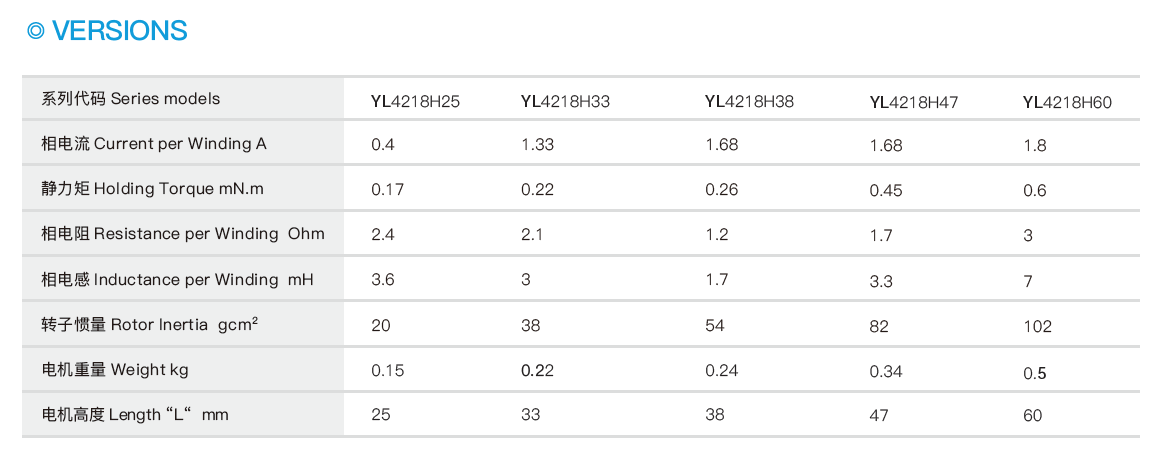Select rotor inertia value 102
1166x465 pixels.
1037,327
